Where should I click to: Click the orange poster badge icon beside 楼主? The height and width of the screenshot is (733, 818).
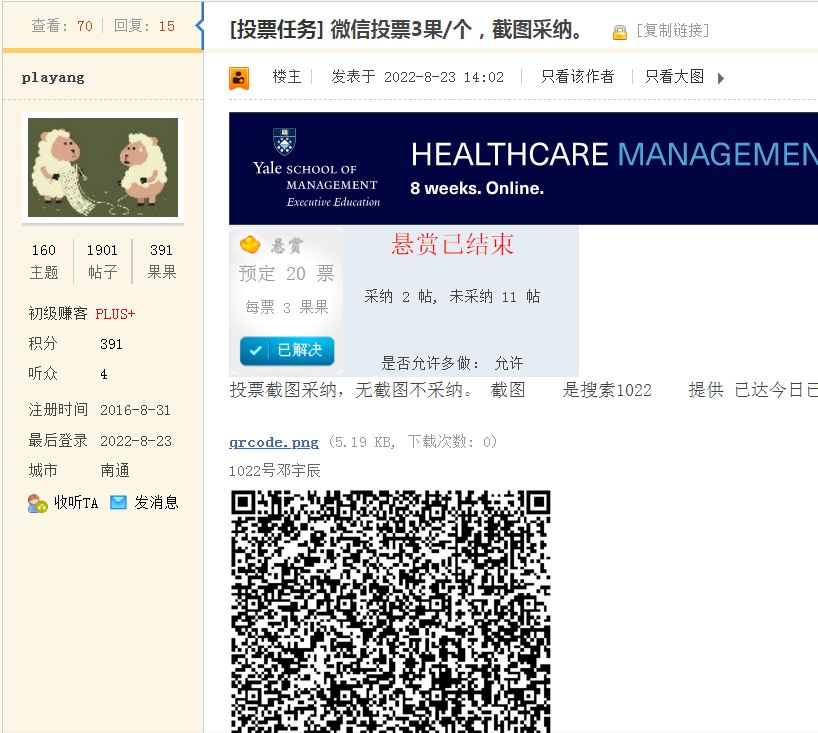click(239, 77)
